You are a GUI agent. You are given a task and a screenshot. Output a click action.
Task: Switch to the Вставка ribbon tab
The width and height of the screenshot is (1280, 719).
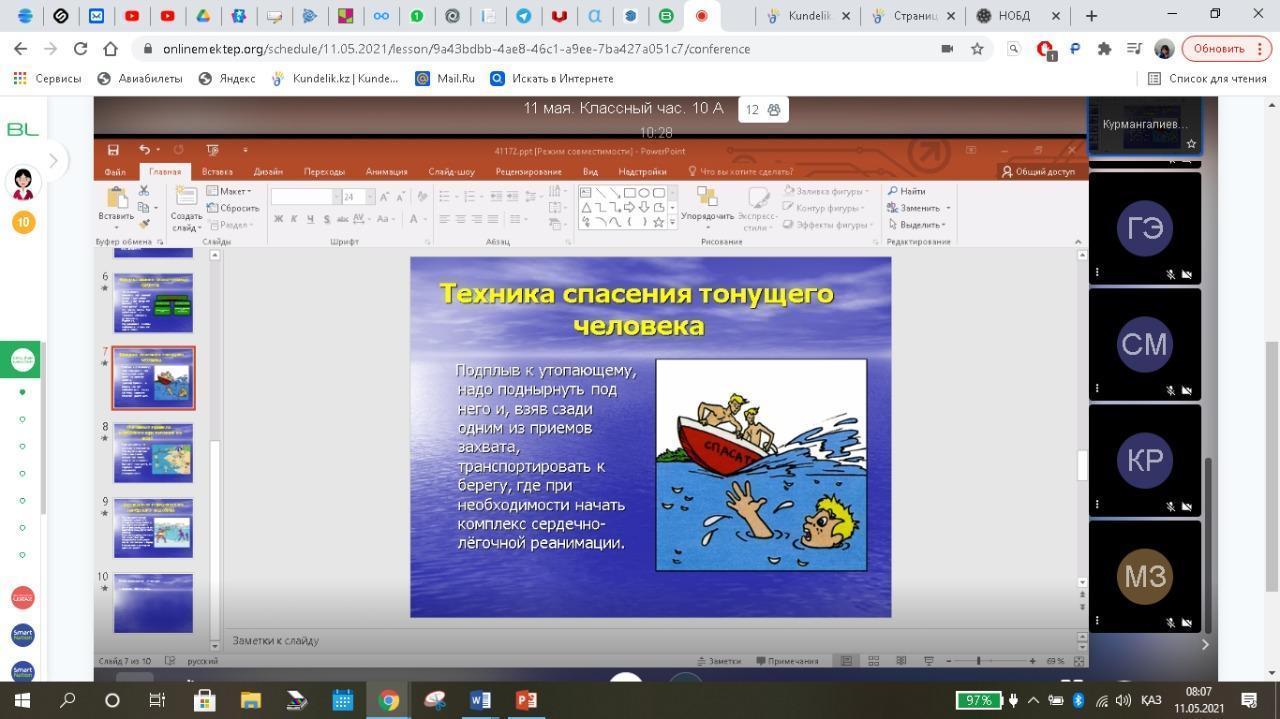217,171
